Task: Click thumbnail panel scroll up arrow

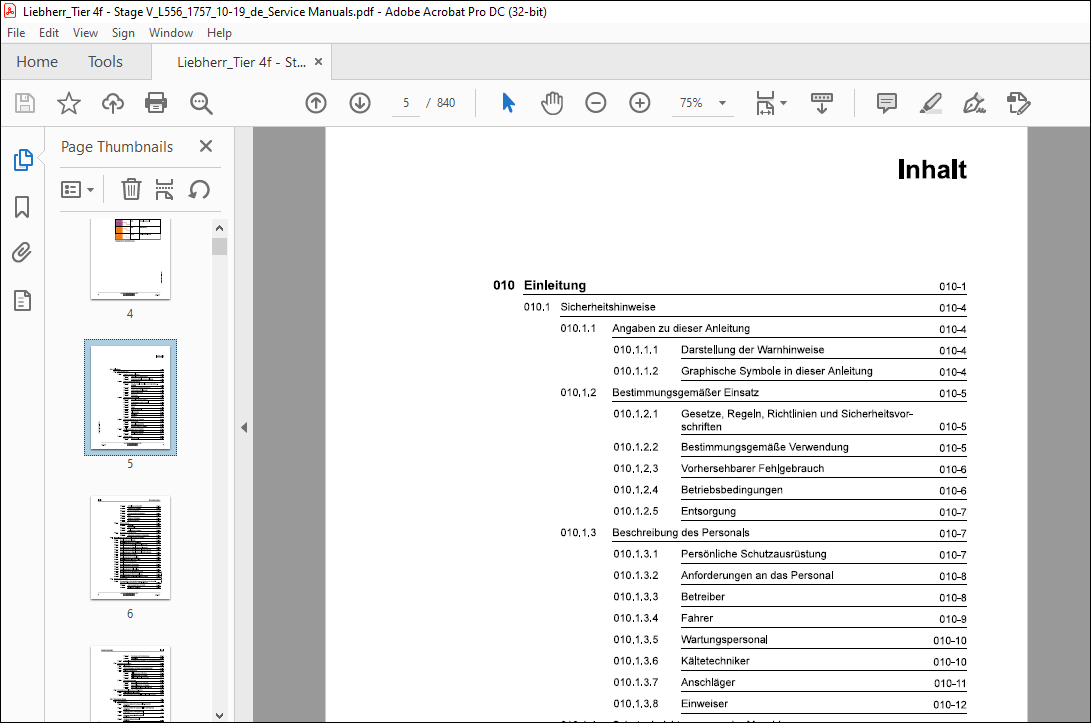Action: pyautogui.click(x=219, y=228)
